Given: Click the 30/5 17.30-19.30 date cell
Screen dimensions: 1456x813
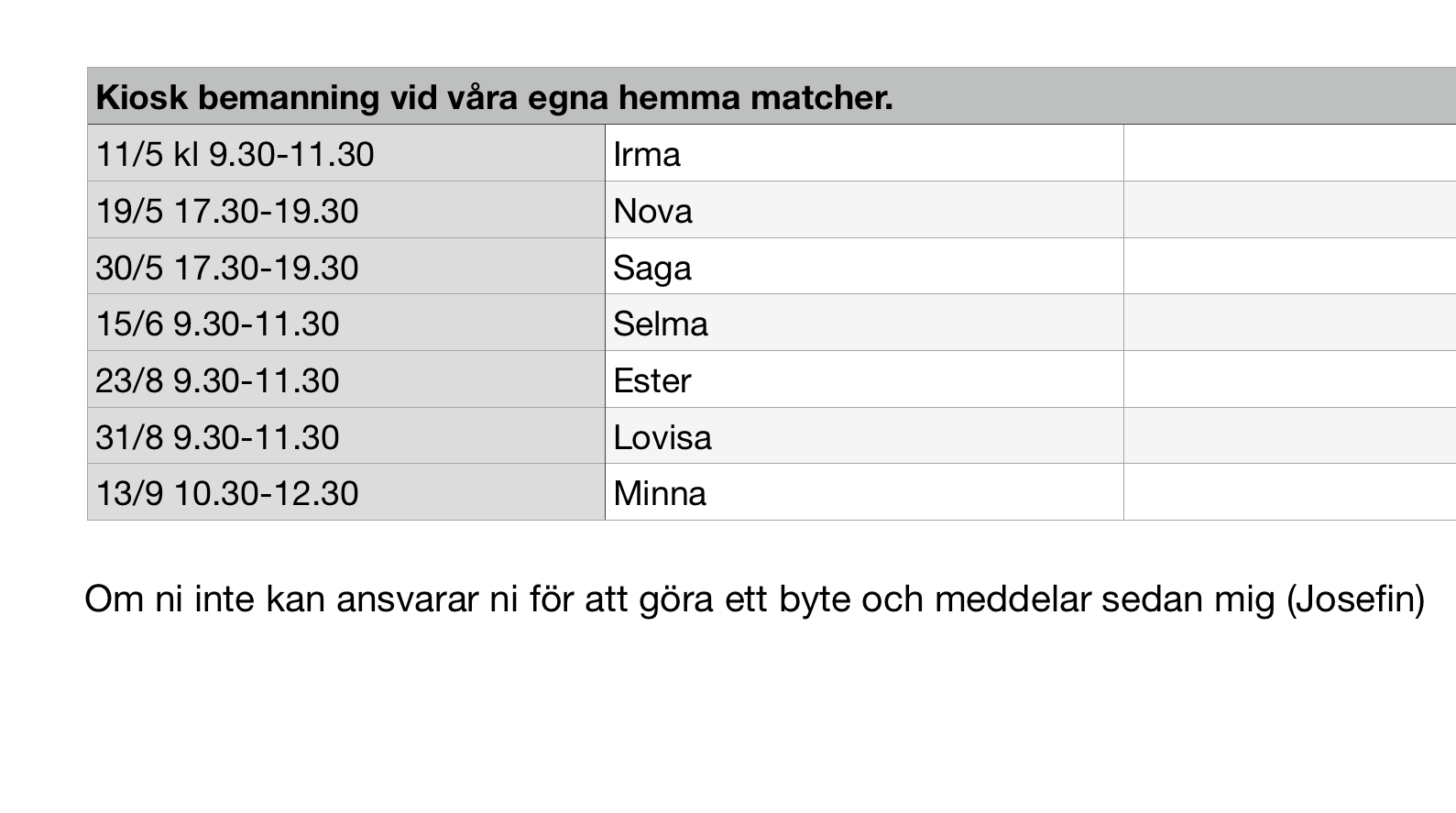Looking at the screenshot, I should click(x=345, y=268).
